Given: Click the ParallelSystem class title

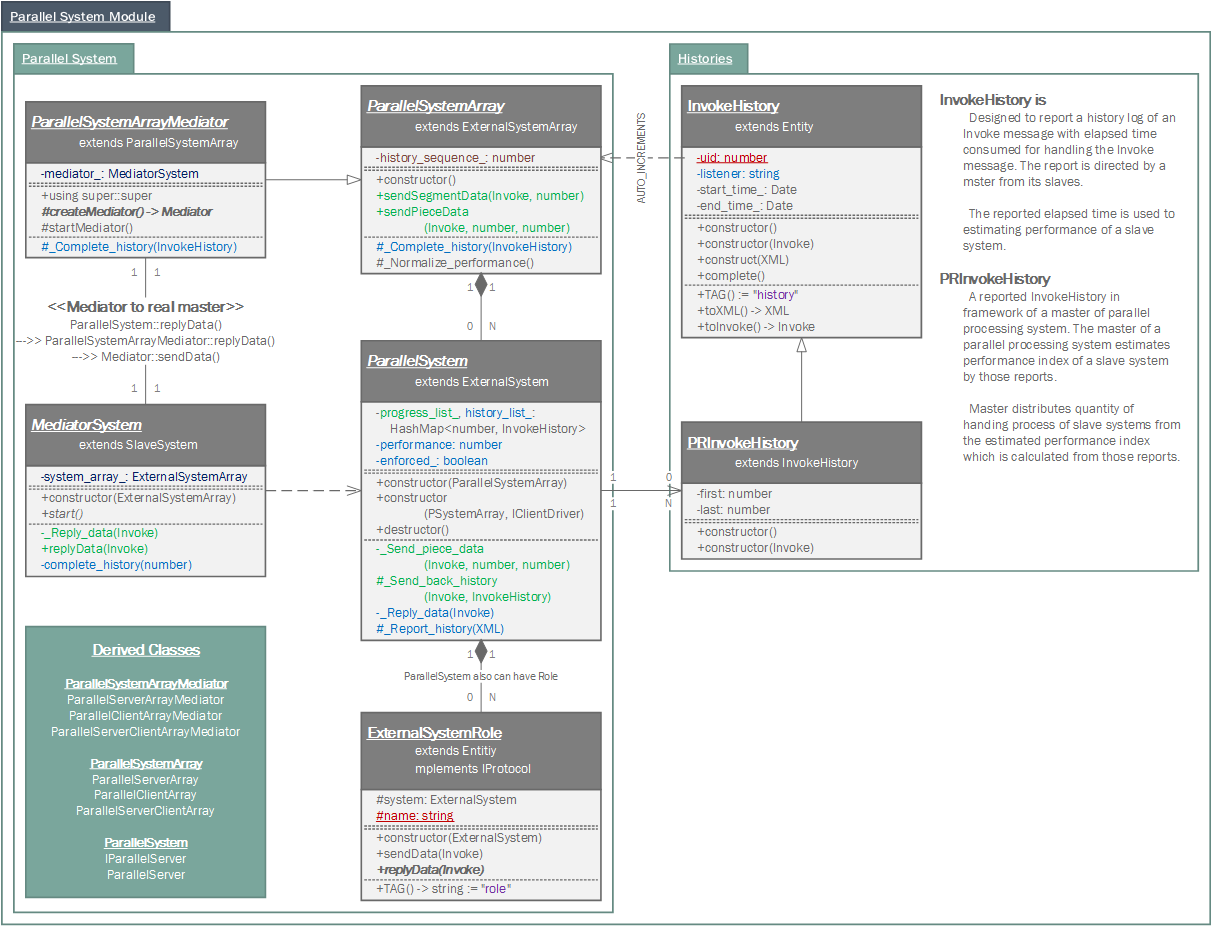Looking at the screenshot, I should 417,361.
